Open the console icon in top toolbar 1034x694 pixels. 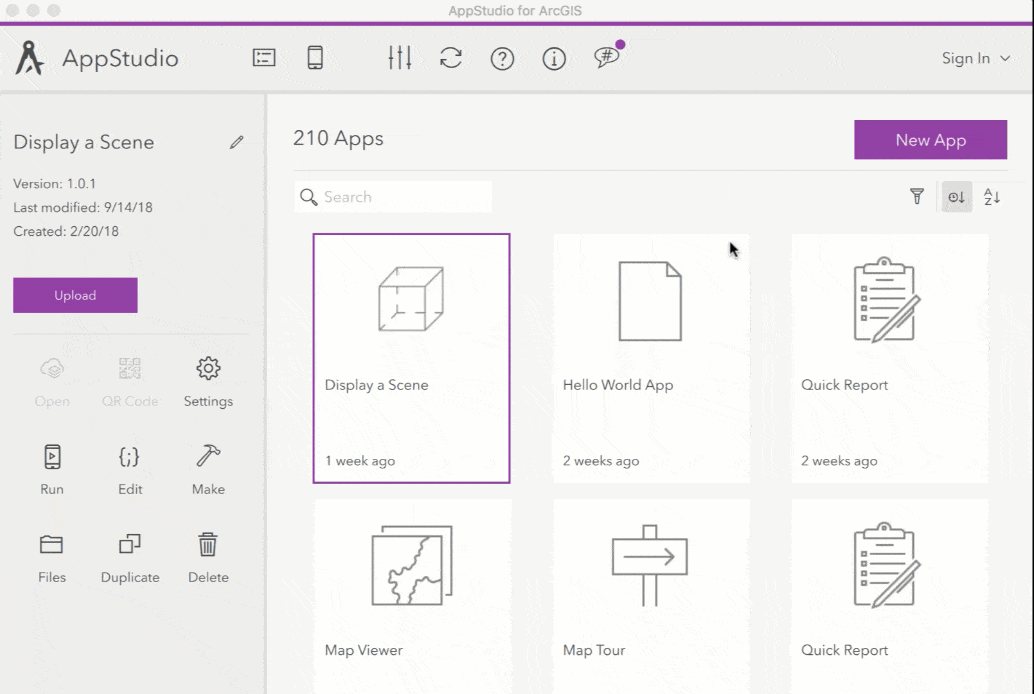264,58
